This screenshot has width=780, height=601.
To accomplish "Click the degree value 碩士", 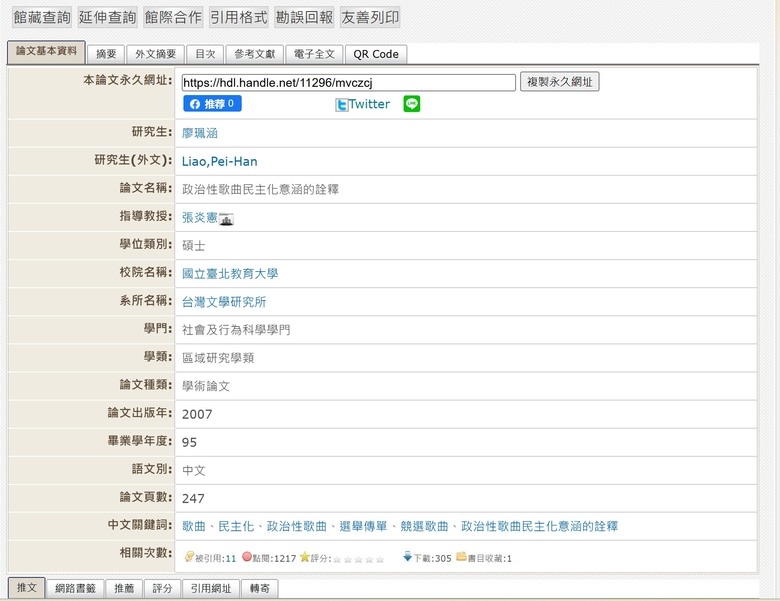I will [x=194, y=246].
